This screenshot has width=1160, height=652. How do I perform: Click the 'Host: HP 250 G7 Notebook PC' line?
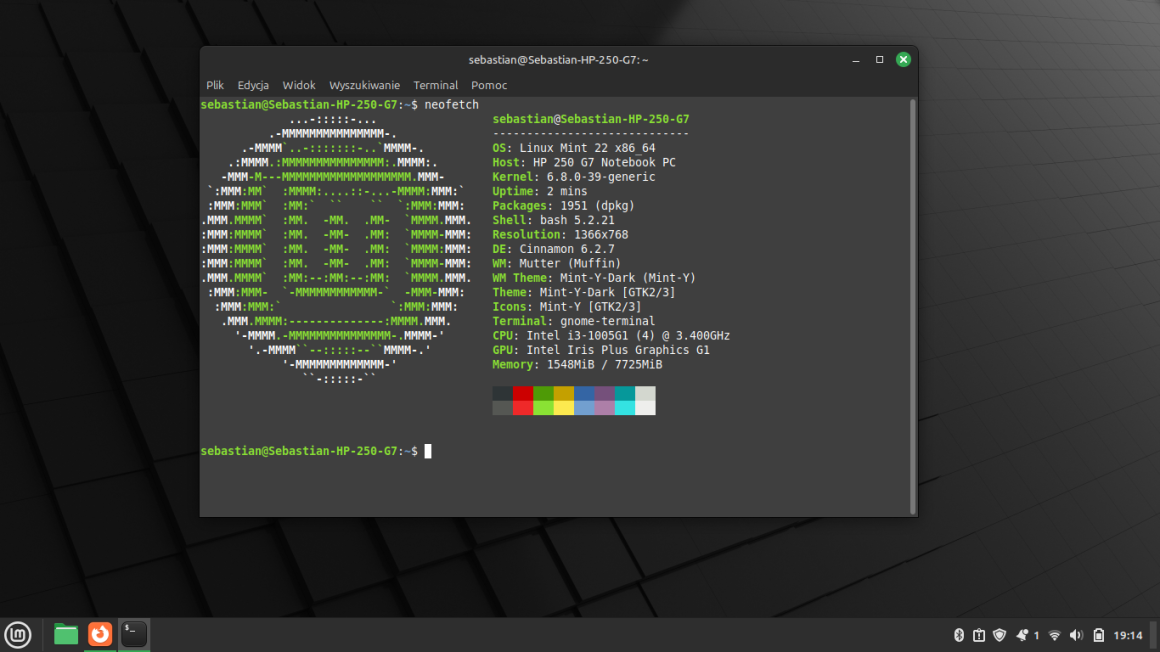pyautogui.click(x=584, y=162)
